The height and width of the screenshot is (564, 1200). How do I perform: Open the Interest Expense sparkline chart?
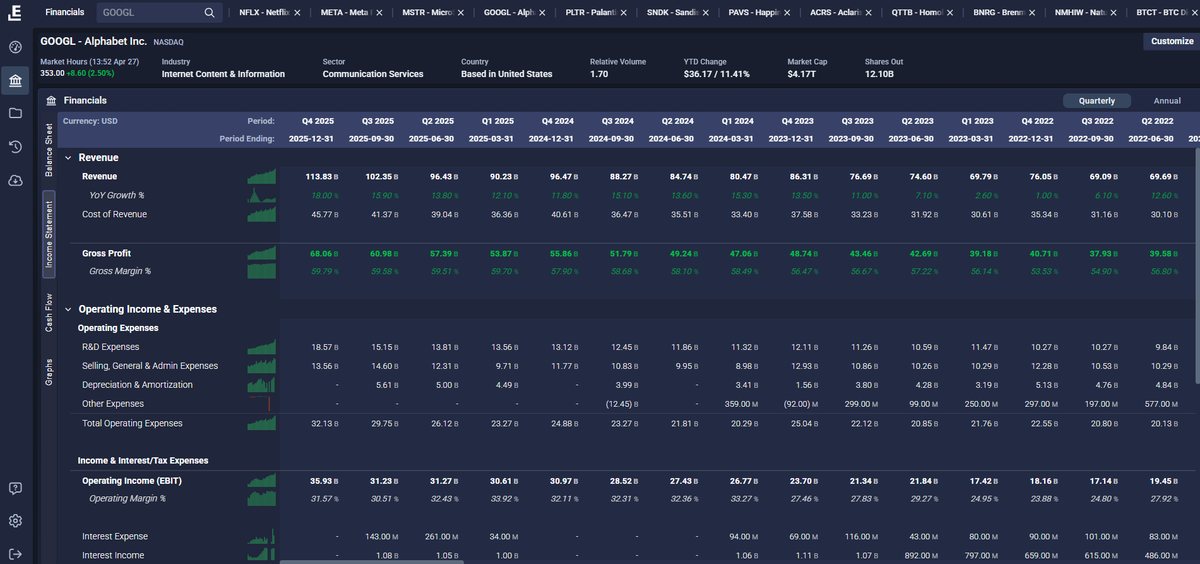[x=261, y=536]
